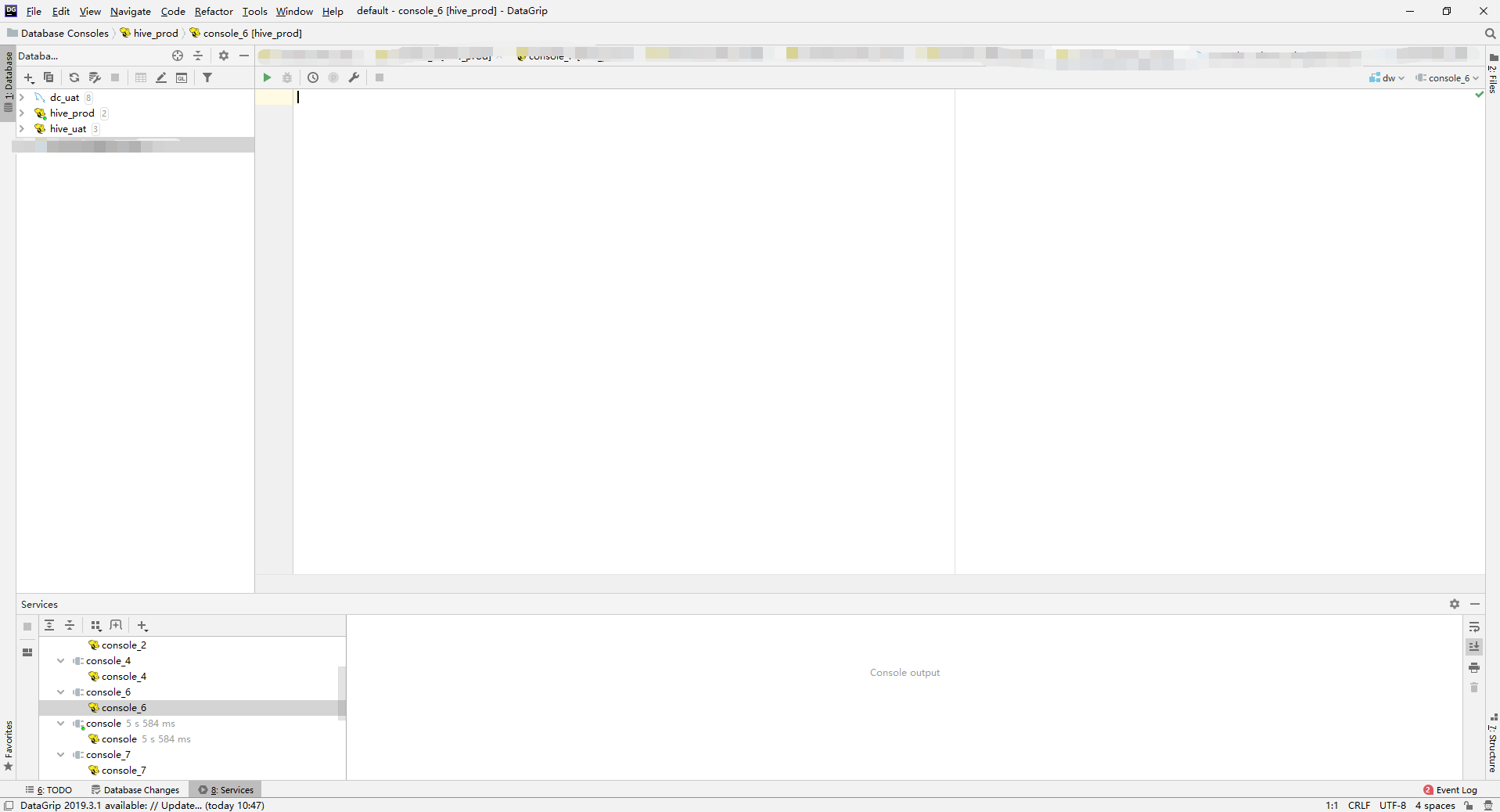1500x812 pixels.
Task: Click the filter funnel icon in Database panel
Action: [x=207, y=77]
